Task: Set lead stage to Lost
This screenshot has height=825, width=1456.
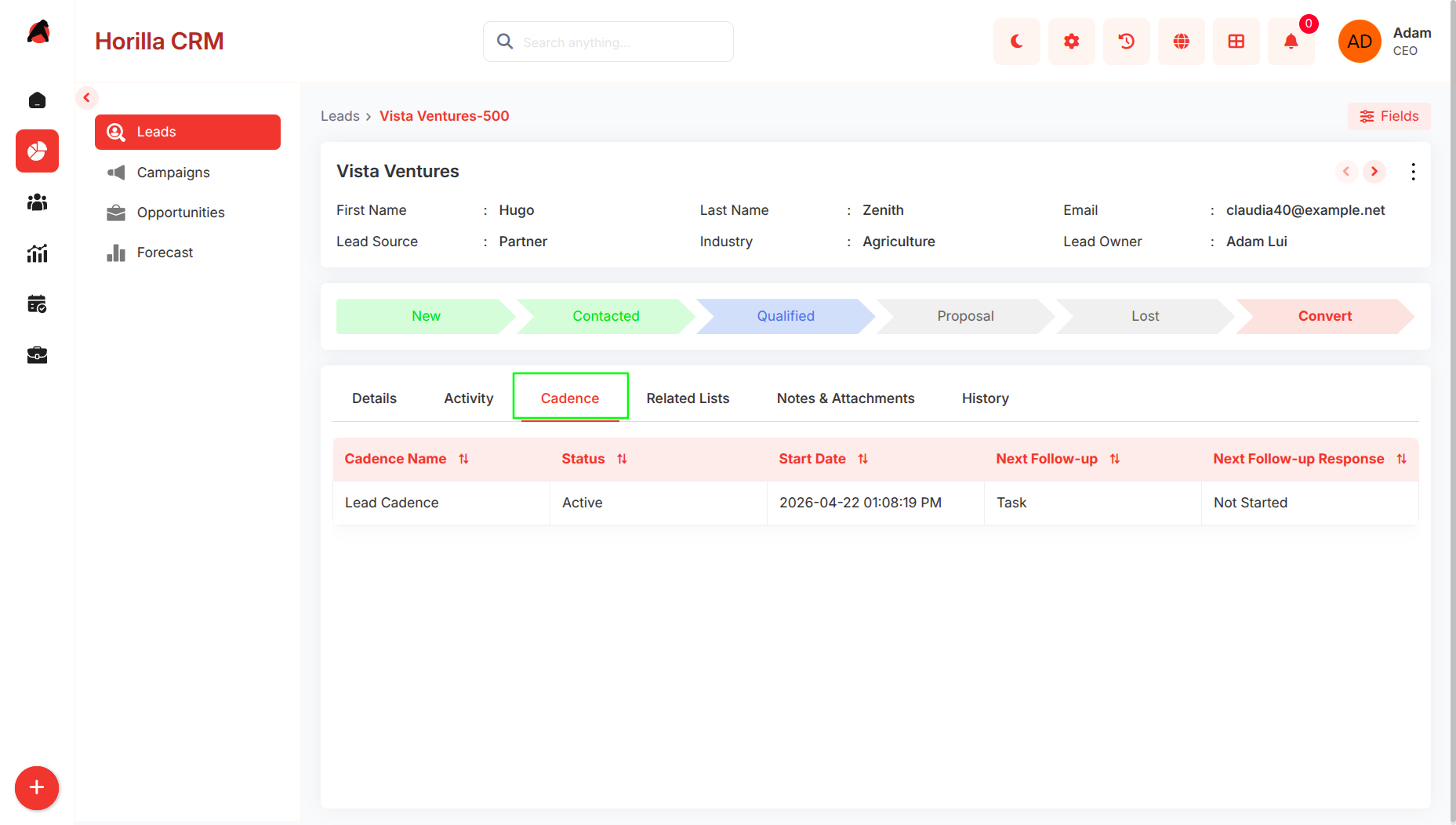Action: 1145,316
